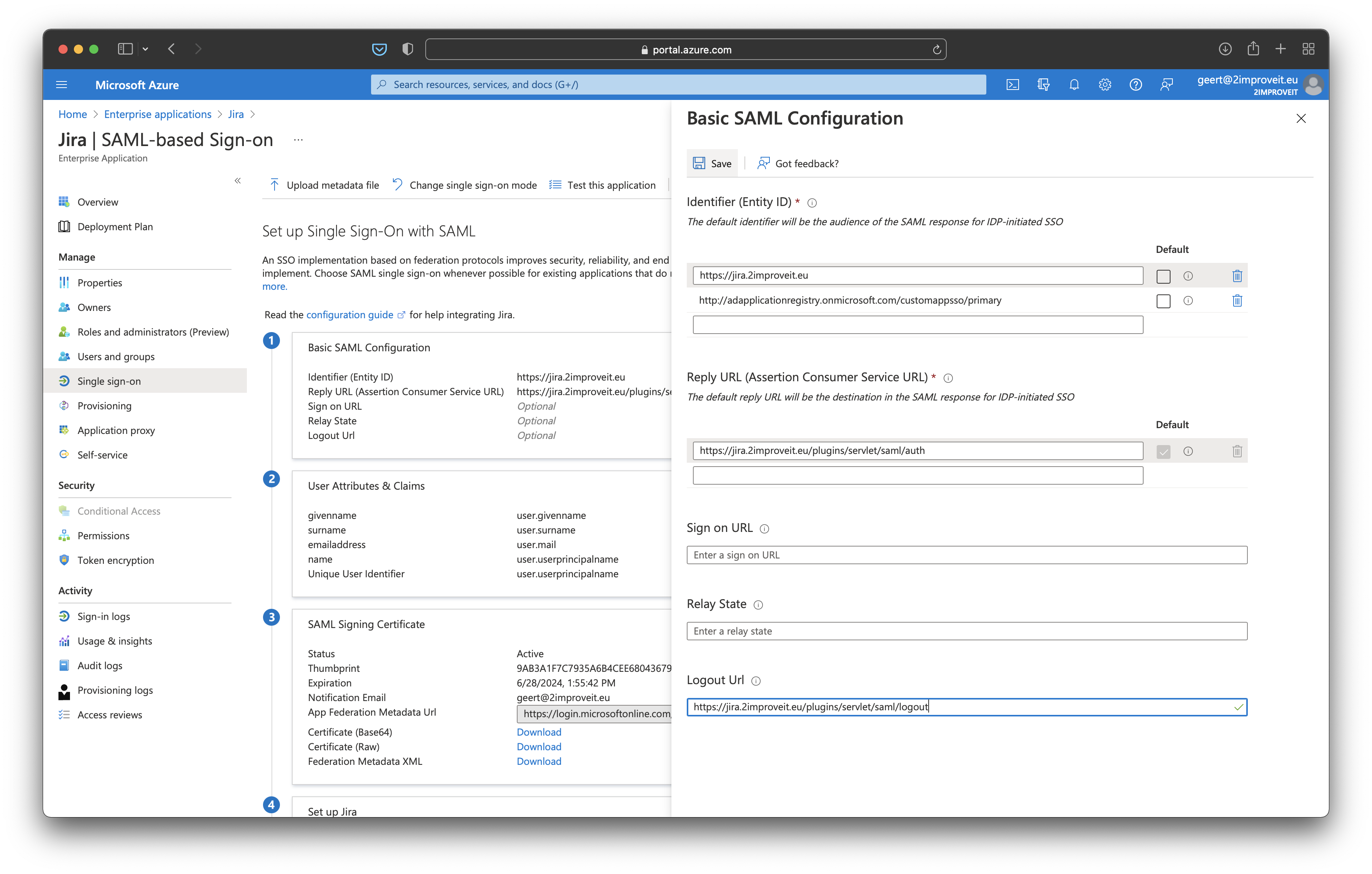Collapse the left navigation menu

(238, 181)
